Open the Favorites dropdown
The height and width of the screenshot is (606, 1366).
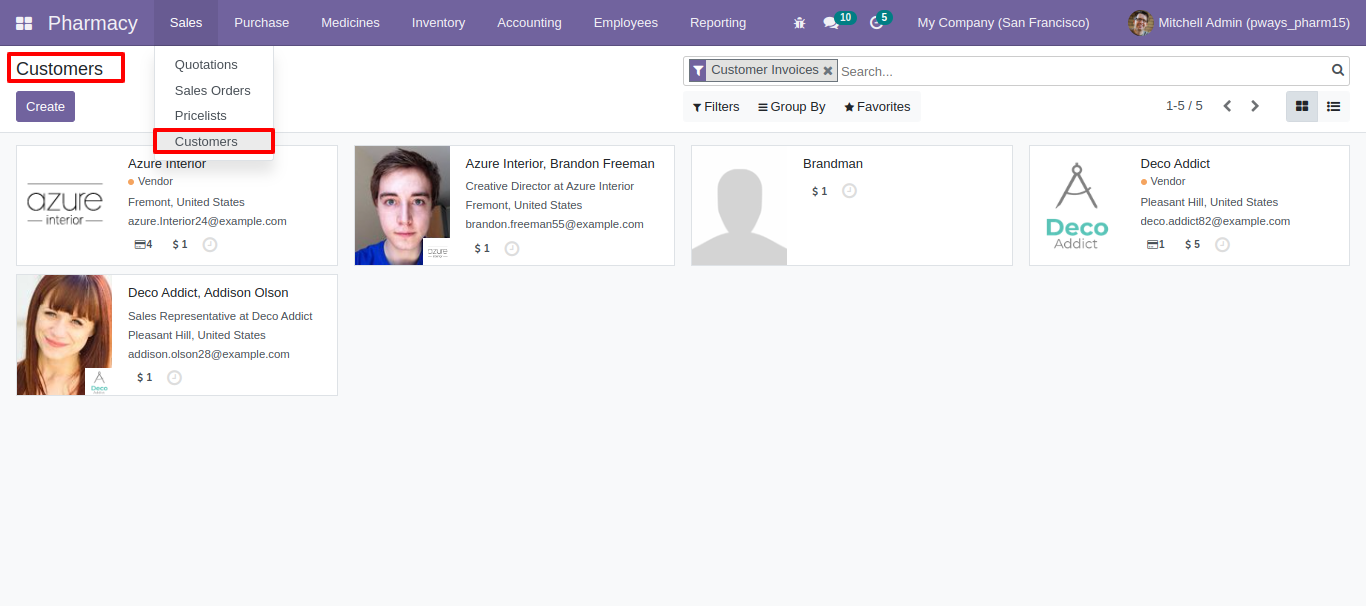coord(877,107)
